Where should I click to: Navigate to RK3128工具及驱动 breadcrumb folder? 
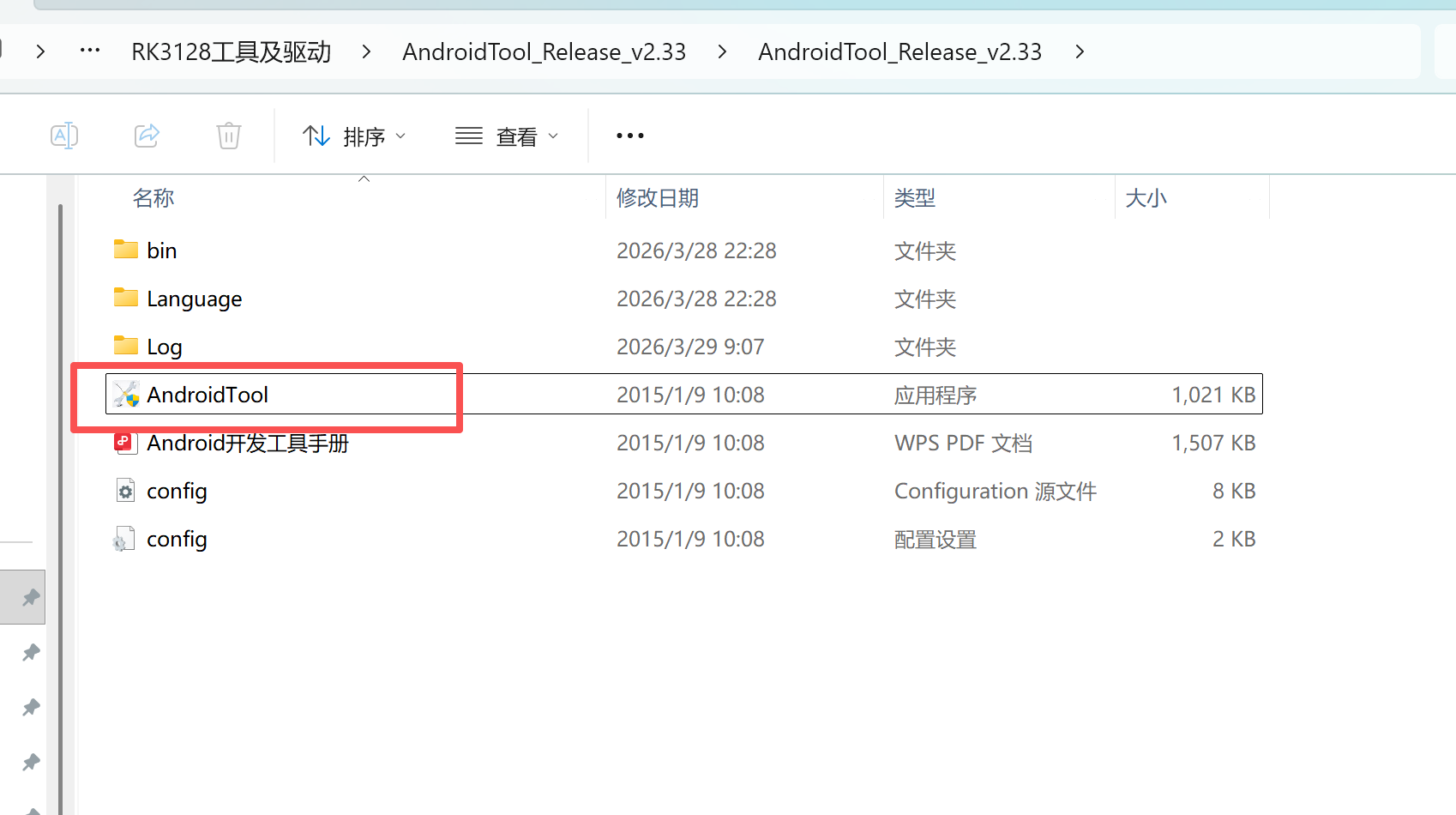pos(231,52)
